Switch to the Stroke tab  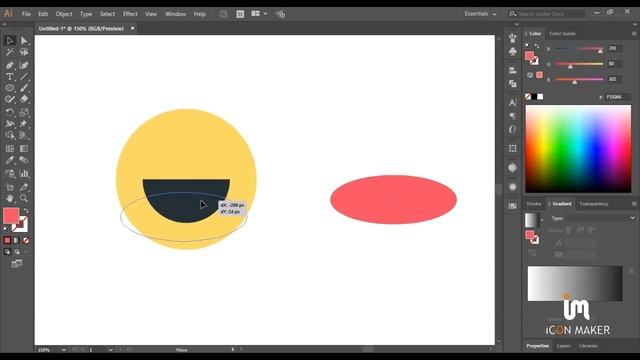pyautogui.click(x=533, y=204)
